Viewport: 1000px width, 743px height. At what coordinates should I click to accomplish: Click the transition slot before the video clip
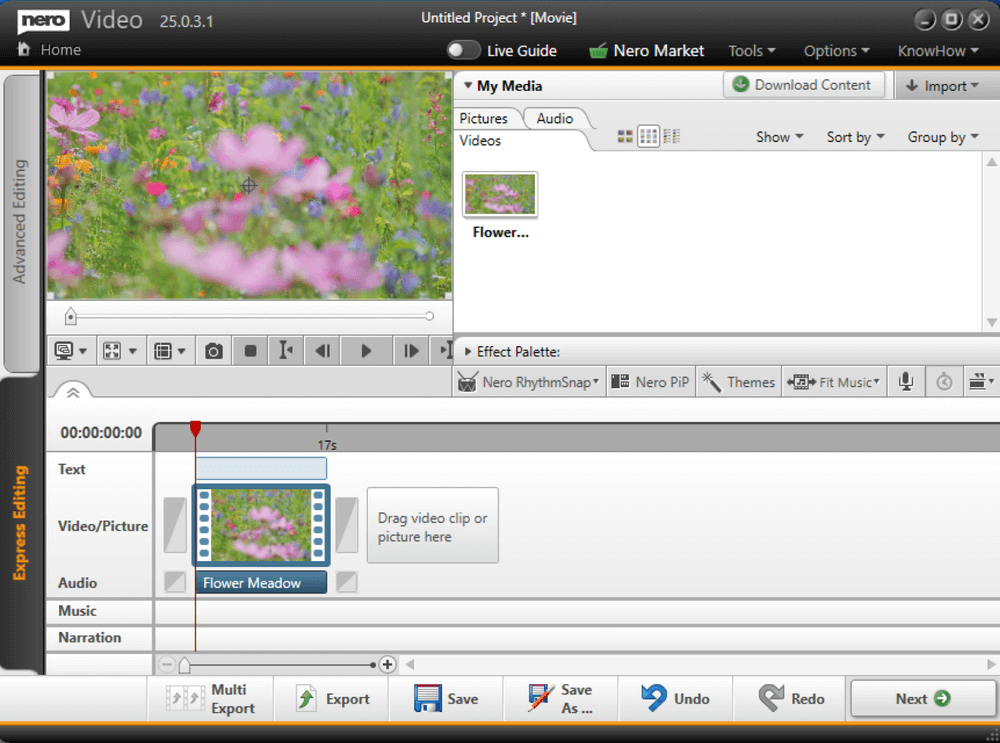(175, 525)
